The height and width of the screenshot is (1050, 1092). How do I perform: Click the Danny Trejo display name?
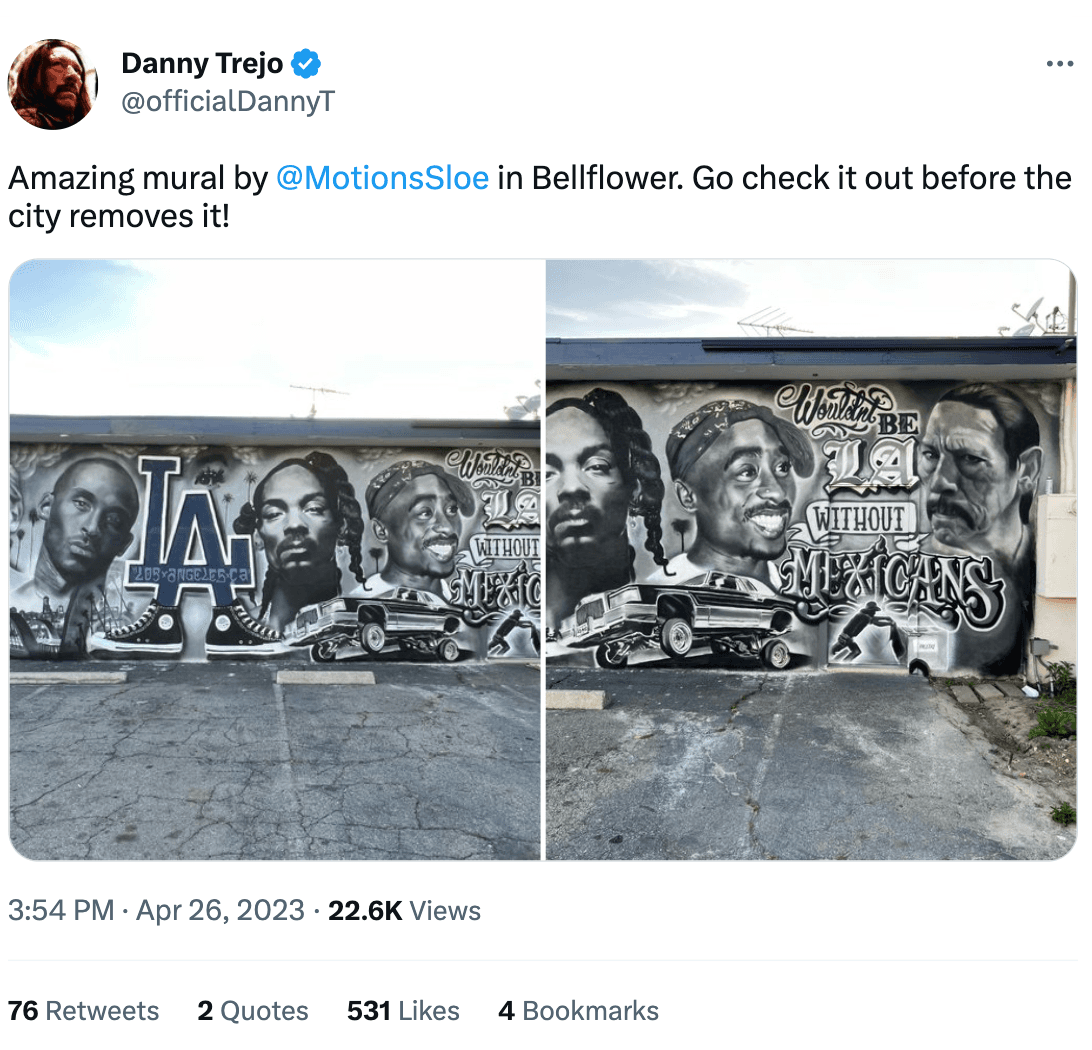tap(202, 63)
